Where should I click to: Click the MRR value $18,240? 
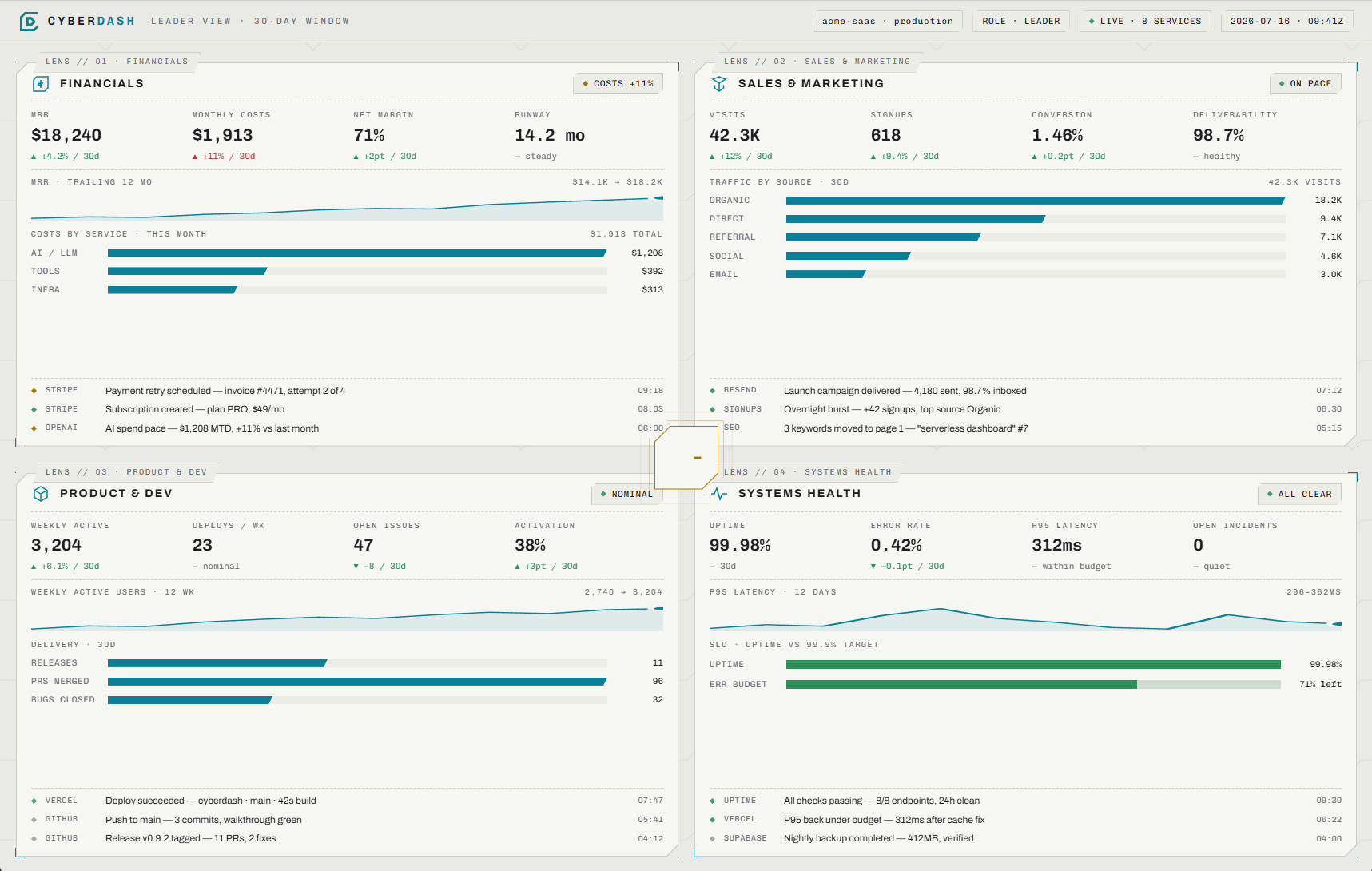coord(66,136)
